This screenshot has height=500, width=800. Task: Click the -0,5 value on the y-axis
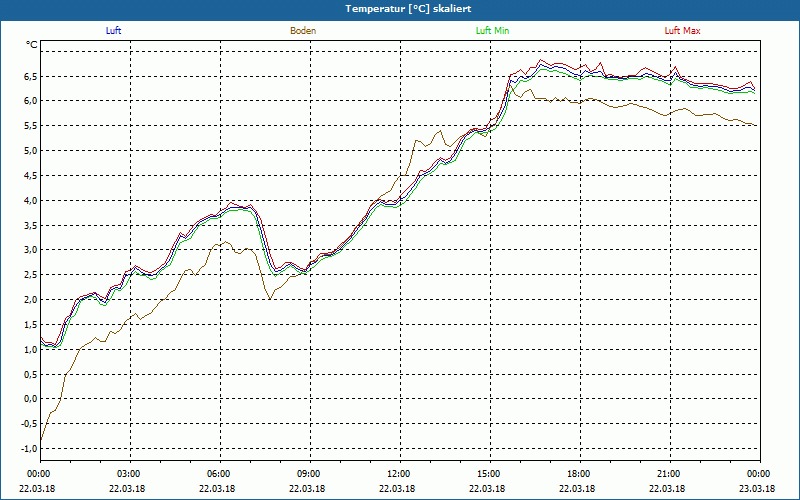[29, 424]
